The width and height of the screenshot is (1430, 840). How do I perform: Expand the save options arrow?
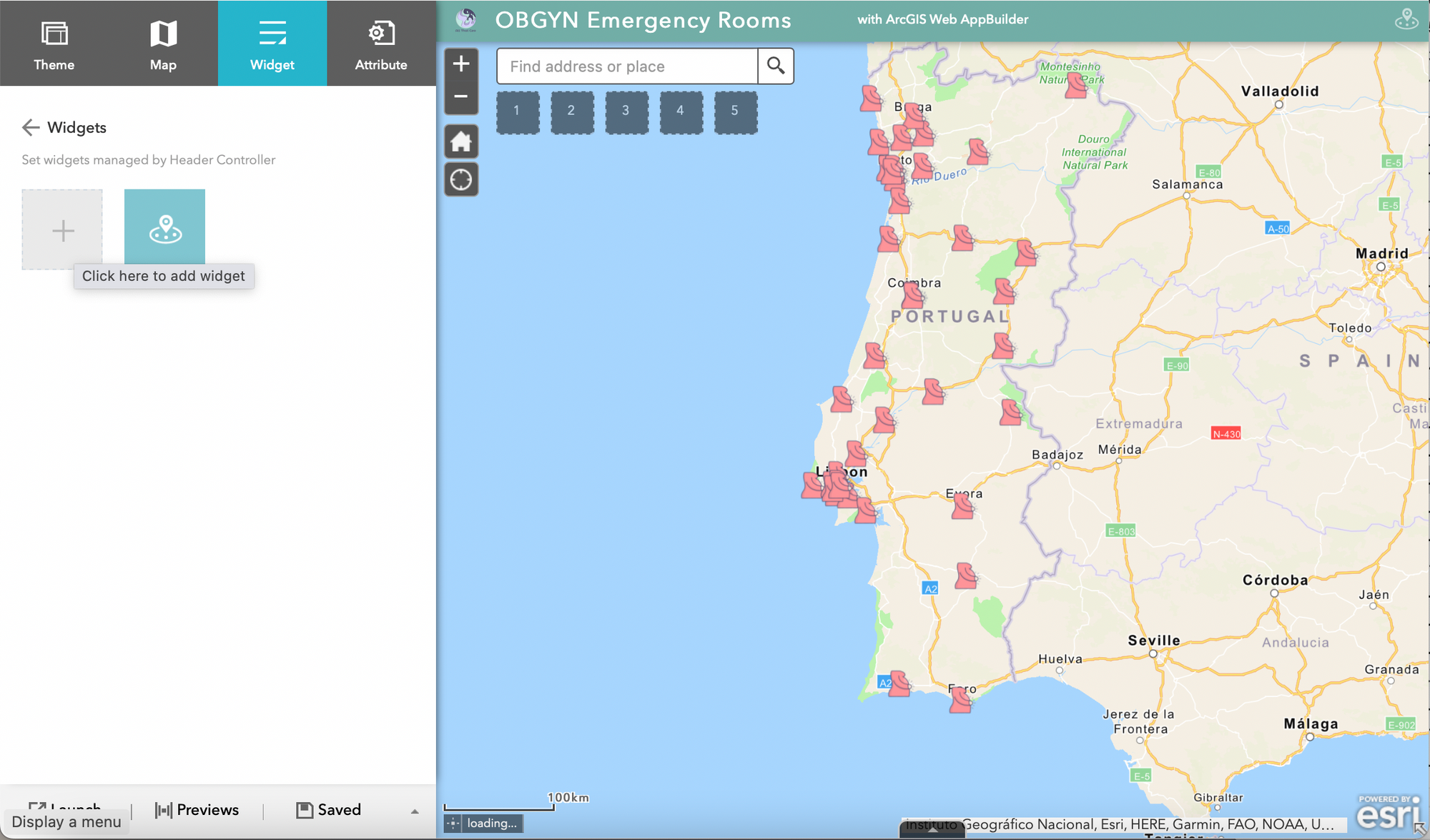click(415, 811)
